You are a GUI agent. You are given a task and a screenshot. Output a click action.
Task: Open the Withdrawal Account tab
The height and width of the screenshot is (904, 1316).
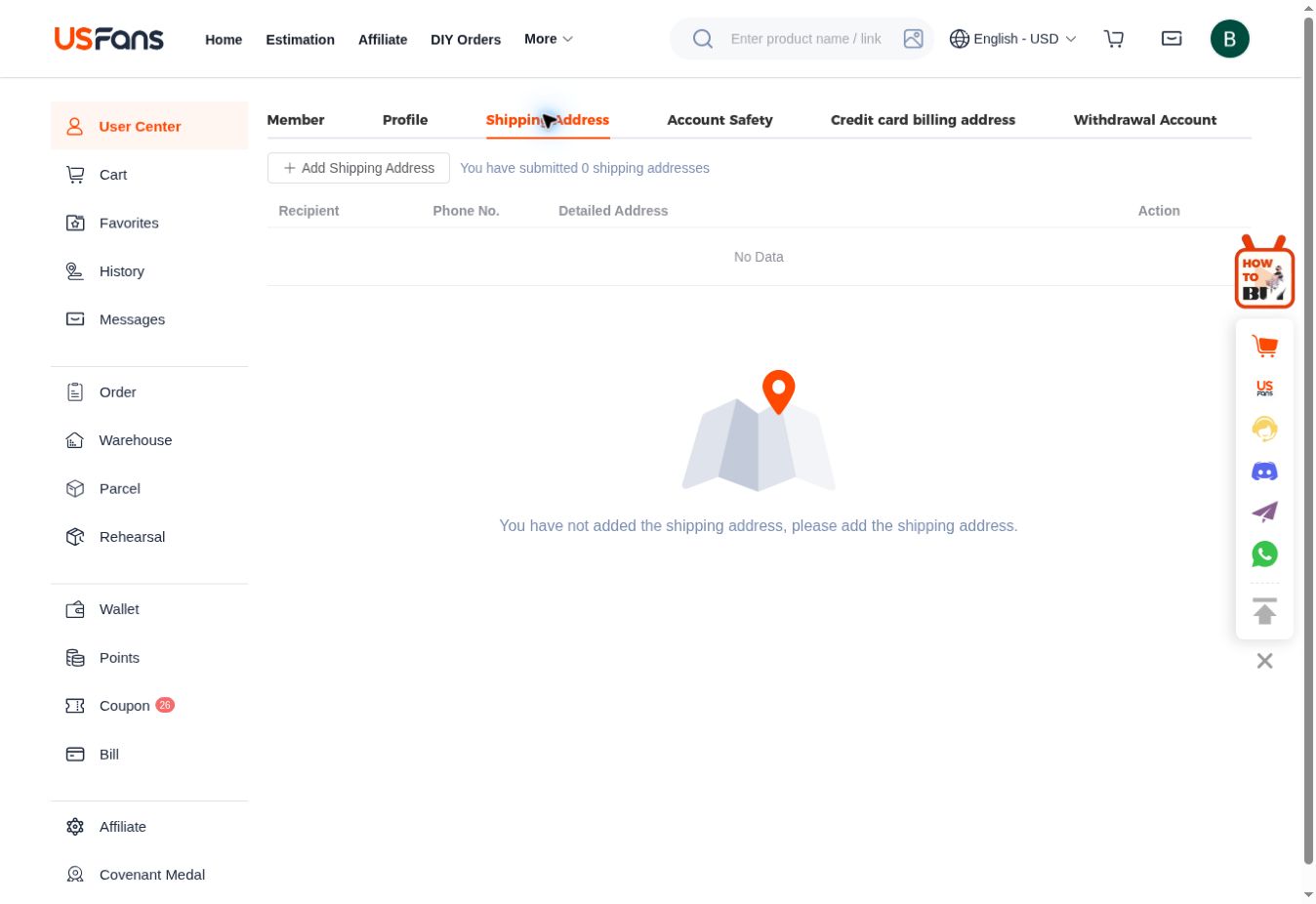coord(1144,120)
